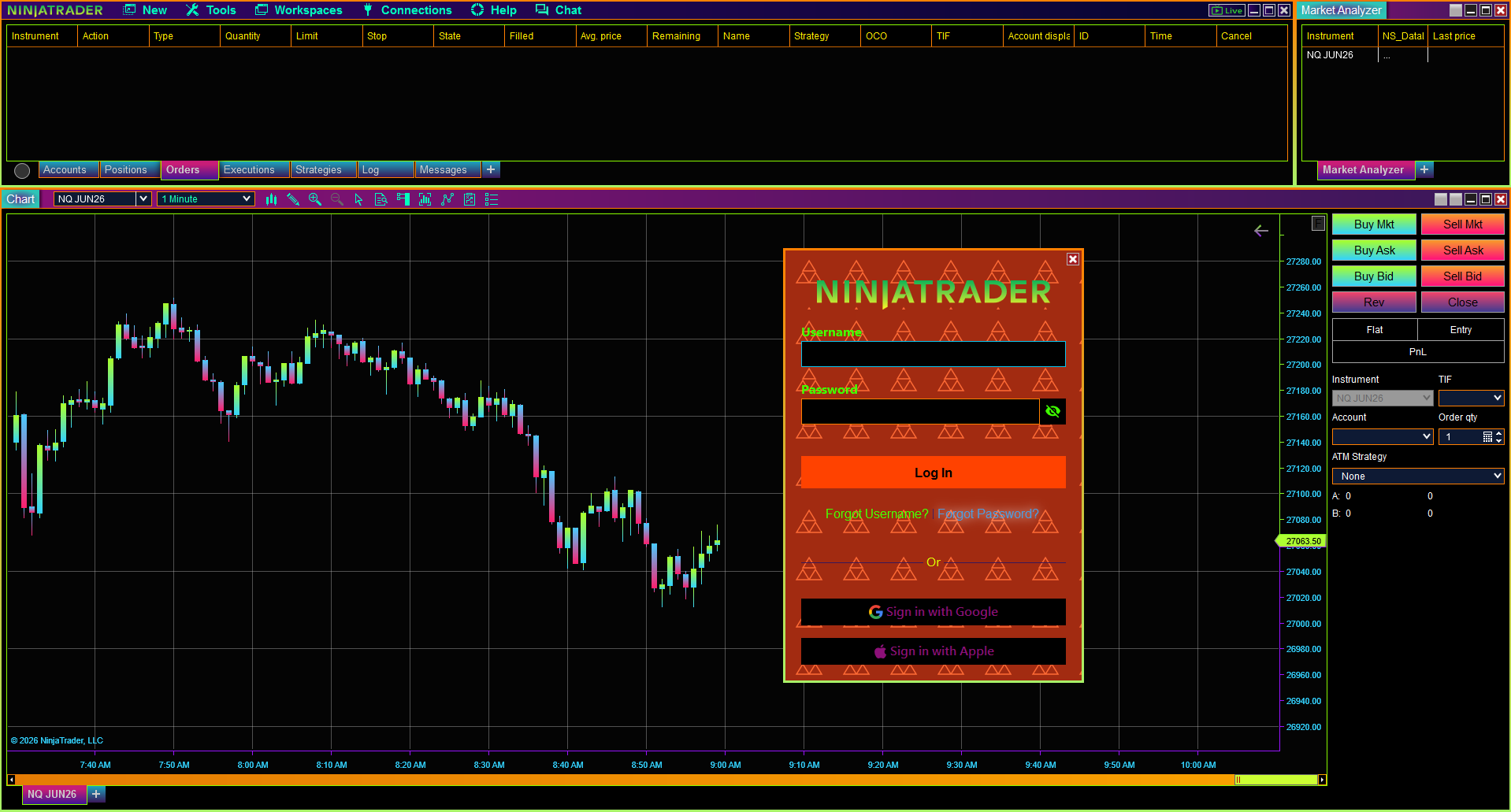Image resolution: width=1511 pixels, height=812 pixels.
Task: Click the zoom out magnifier icon
Action: click(337, 199)
